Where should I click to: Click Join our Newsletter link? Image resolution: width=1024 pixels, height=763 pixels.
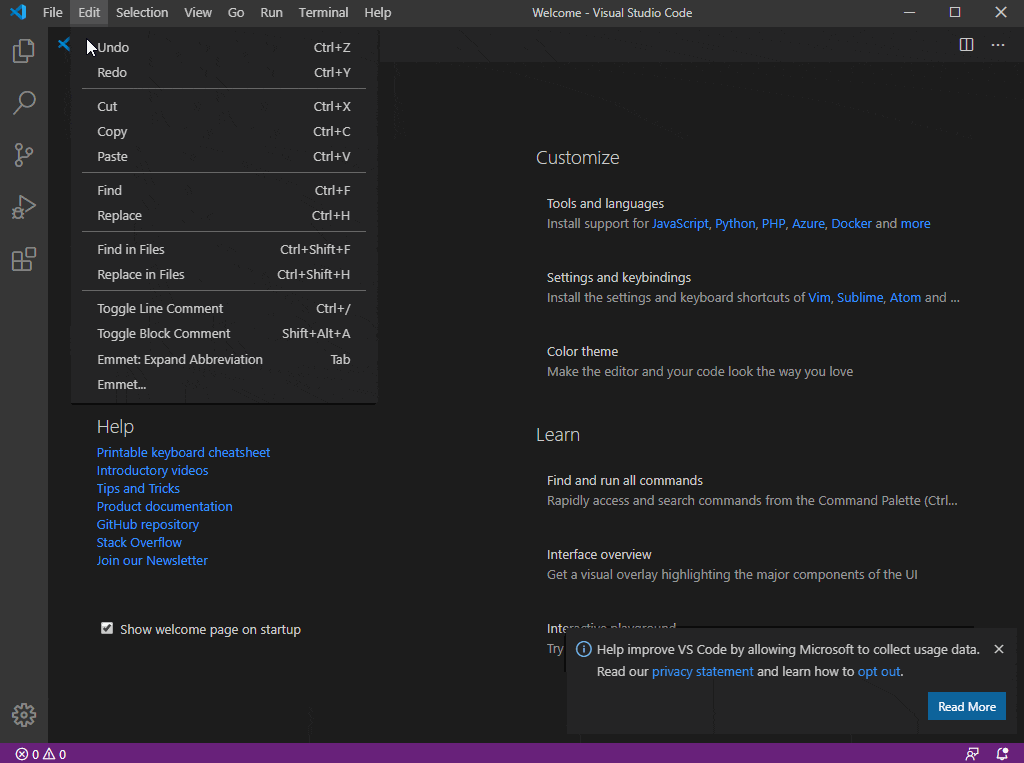152,560
